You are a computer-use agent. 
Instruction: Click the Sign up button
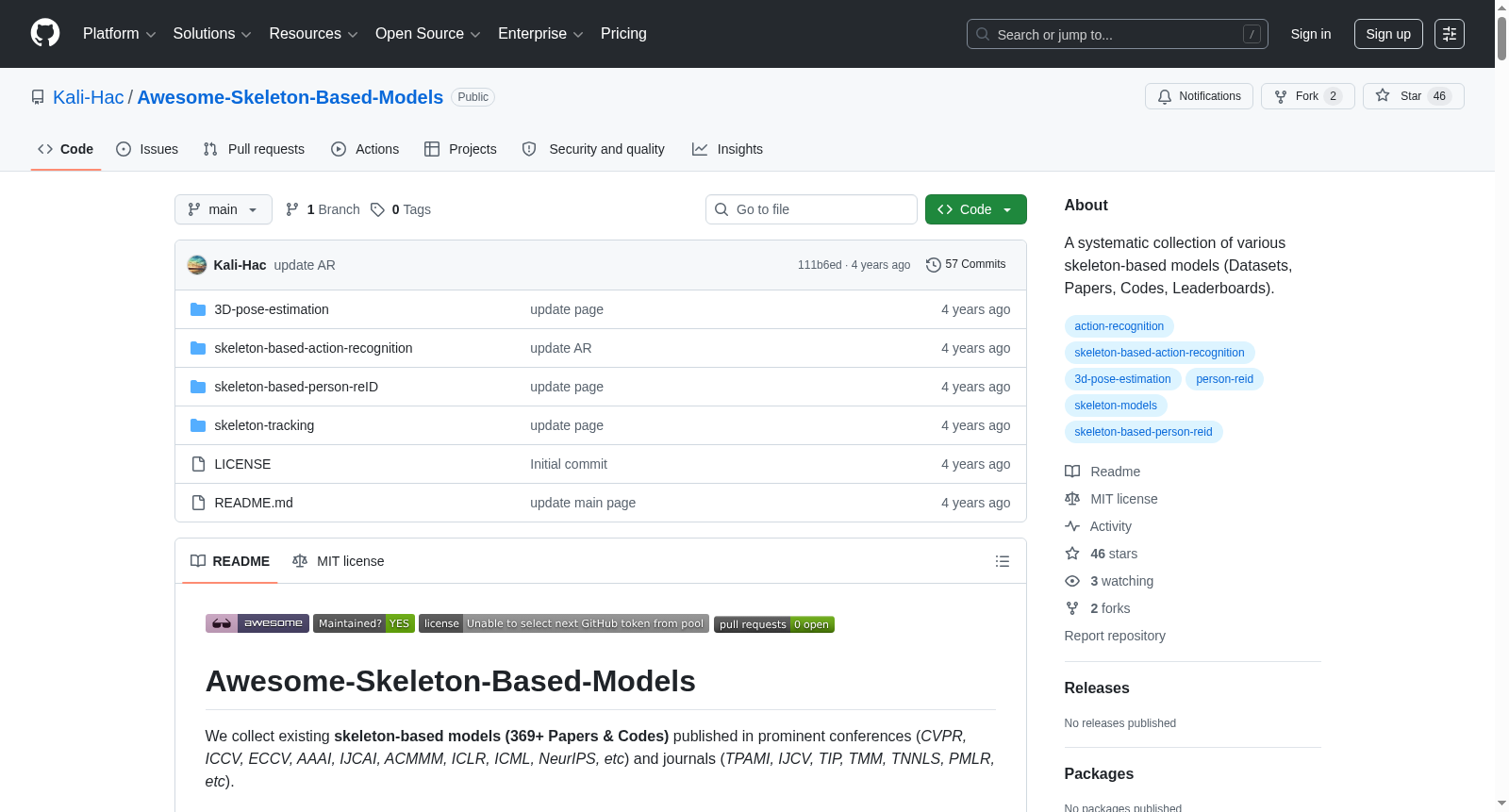coord(1388,34)
